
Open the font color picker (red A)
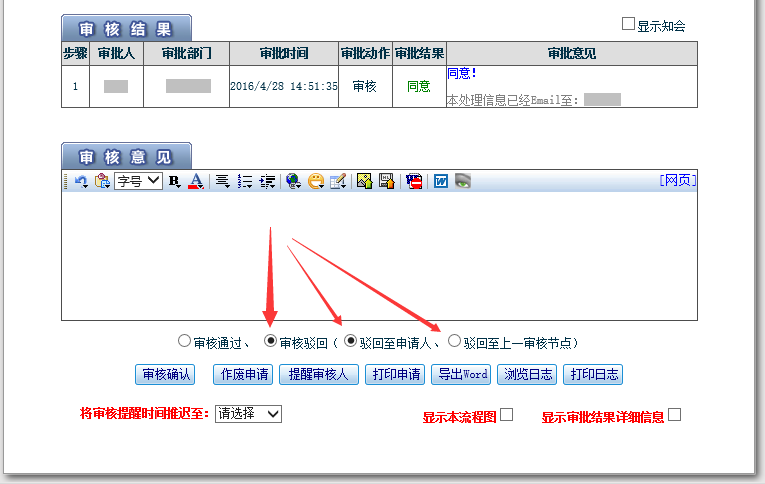tap(196, 181)
